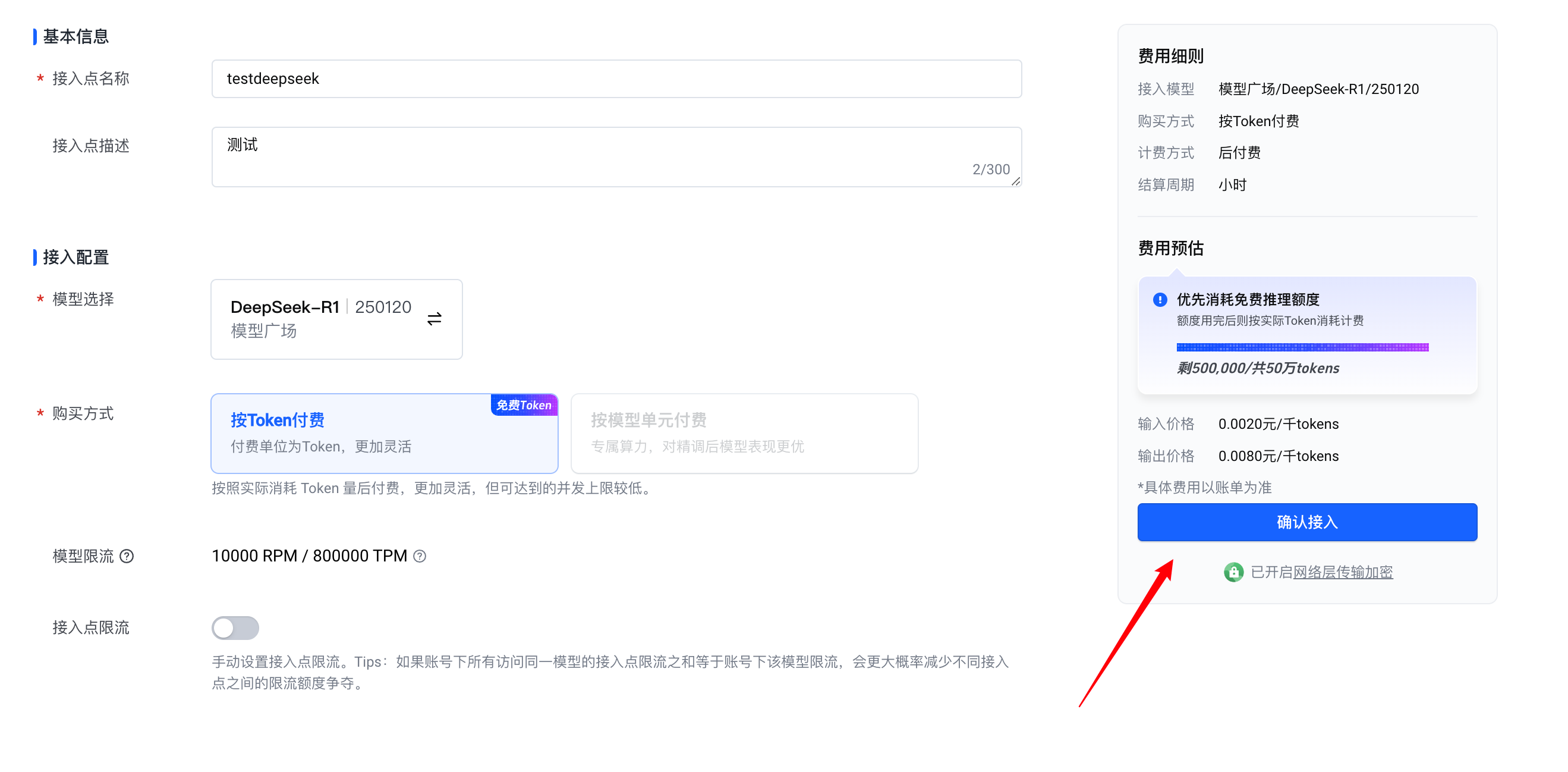Click the 基本信息 section heading
The image size is (1568, 772).
(75, 36)
